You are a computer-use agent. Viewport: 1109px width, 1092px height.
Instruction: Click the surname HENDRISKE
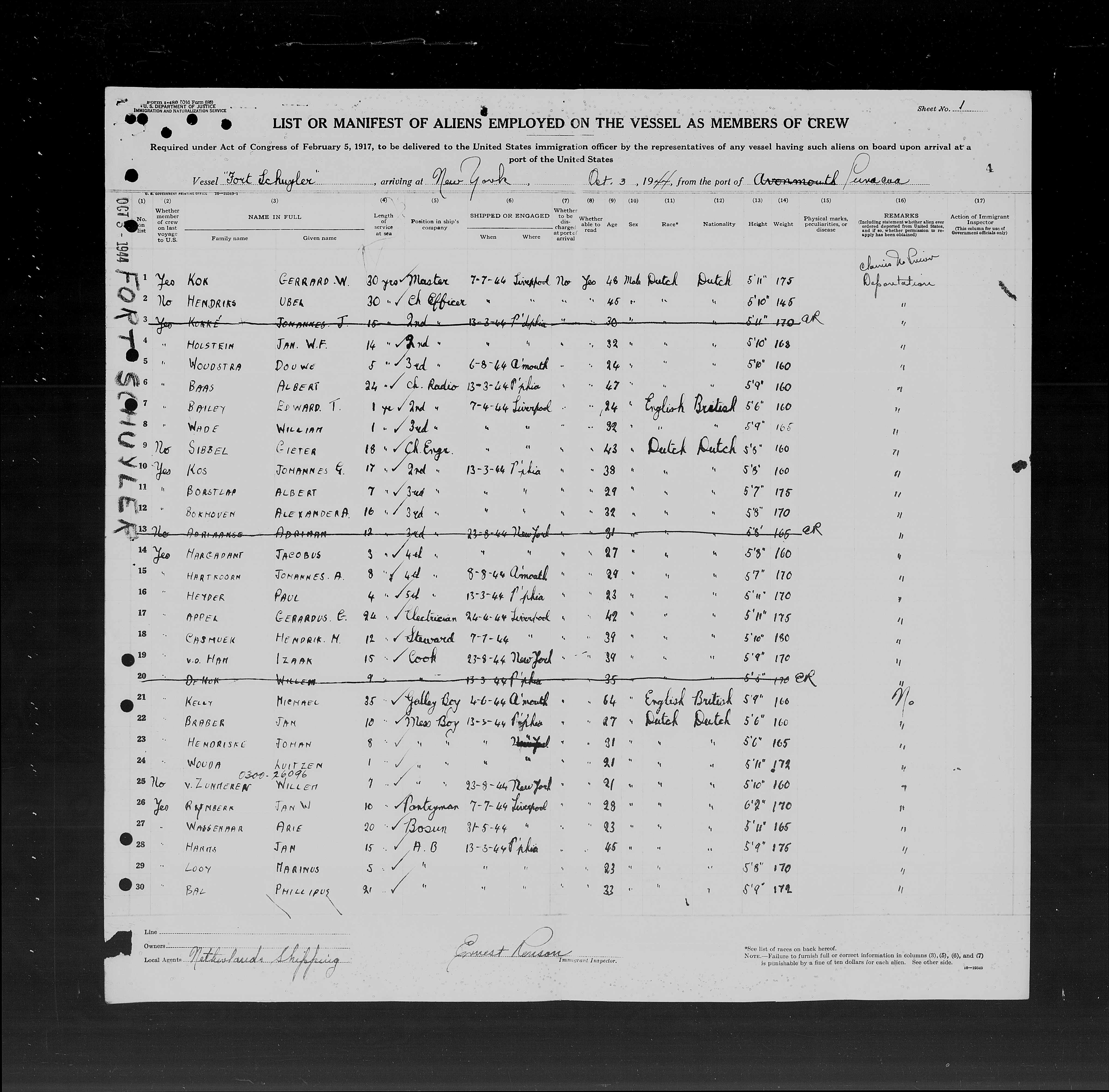pyautogui.click(x=216, y=744)
